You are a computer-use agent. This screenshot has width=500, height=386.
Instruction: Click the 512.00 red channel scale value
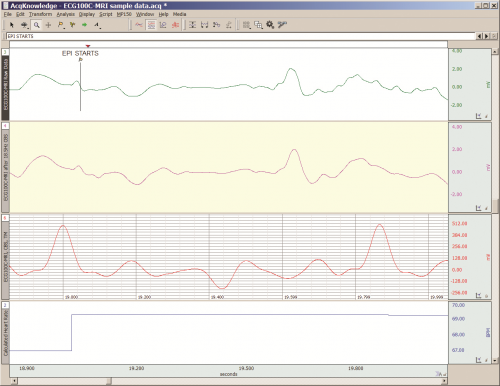click(459, 224)
